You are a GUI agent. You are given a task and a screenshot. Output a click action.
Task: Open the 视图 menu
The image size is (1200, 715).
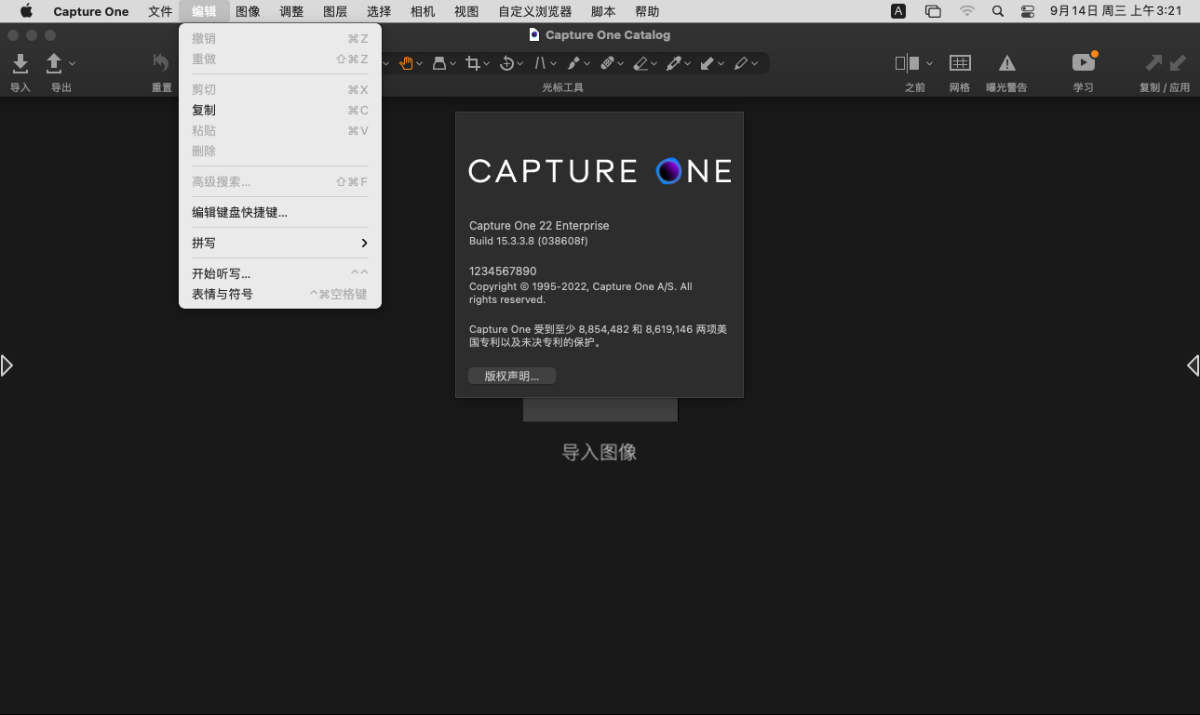point(466,11)
